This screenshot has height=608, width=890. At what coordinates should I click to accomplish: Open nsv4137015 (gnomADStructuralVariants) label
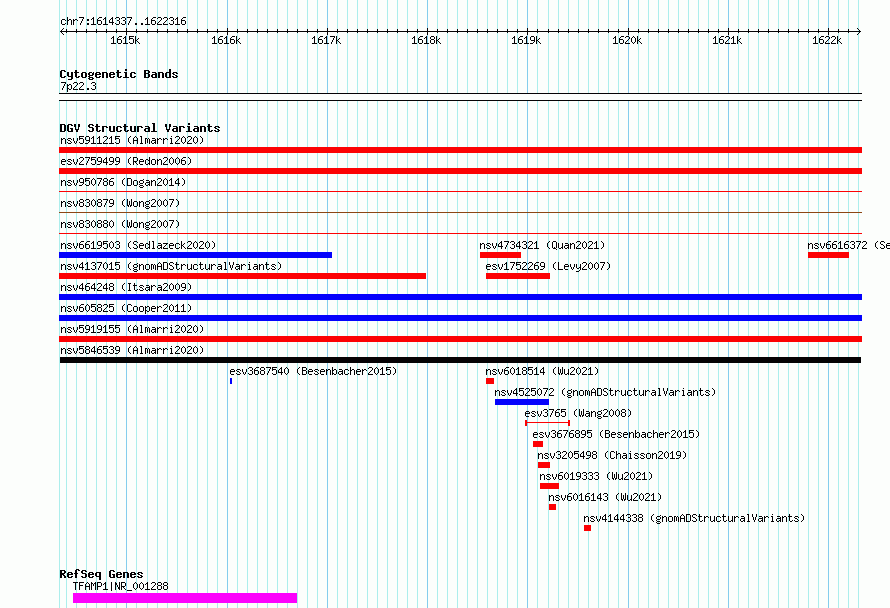click(171, 266)
